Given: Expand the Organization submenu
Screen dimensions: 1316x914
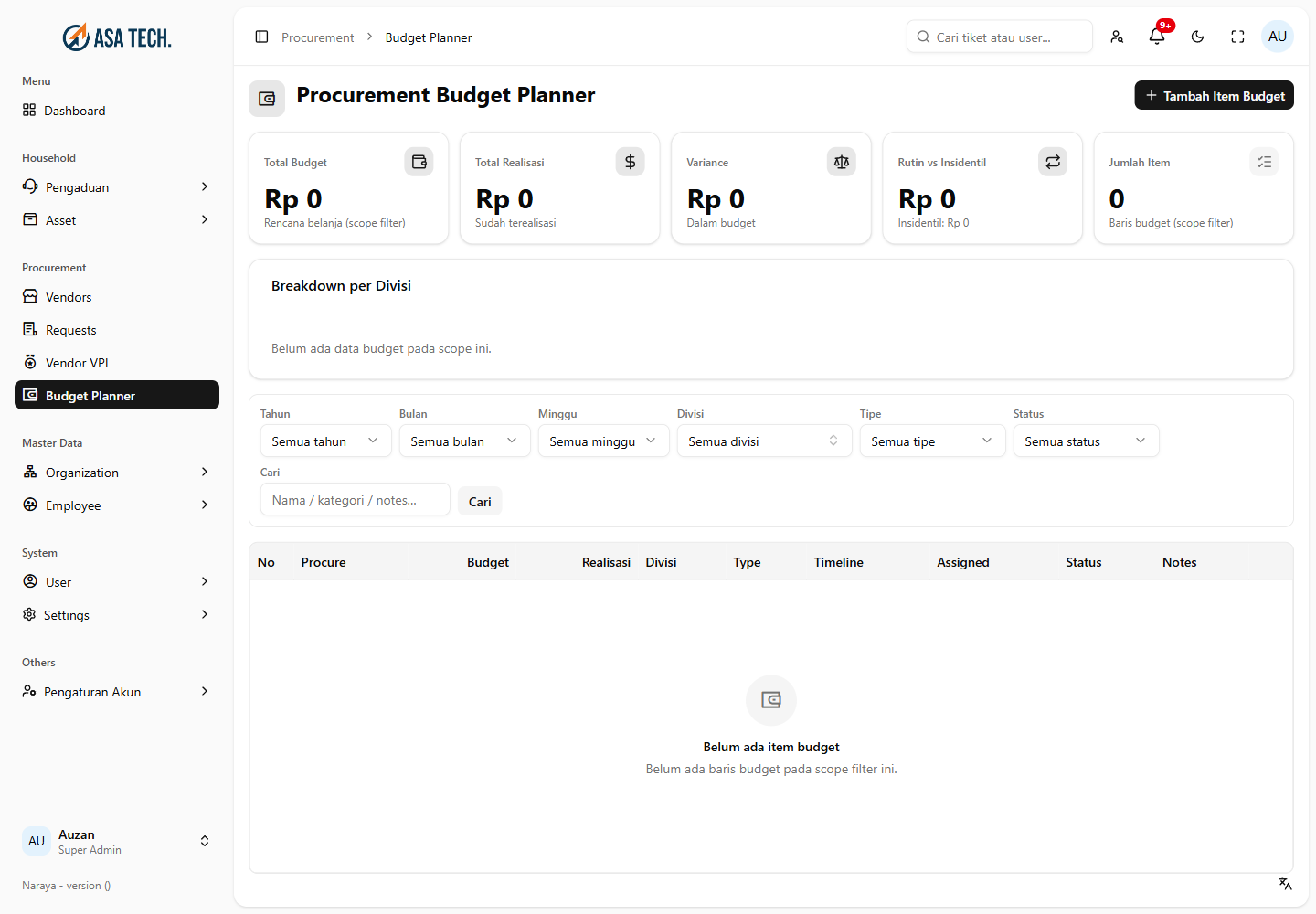Looking at the screenshot, I should pos(117,473).
